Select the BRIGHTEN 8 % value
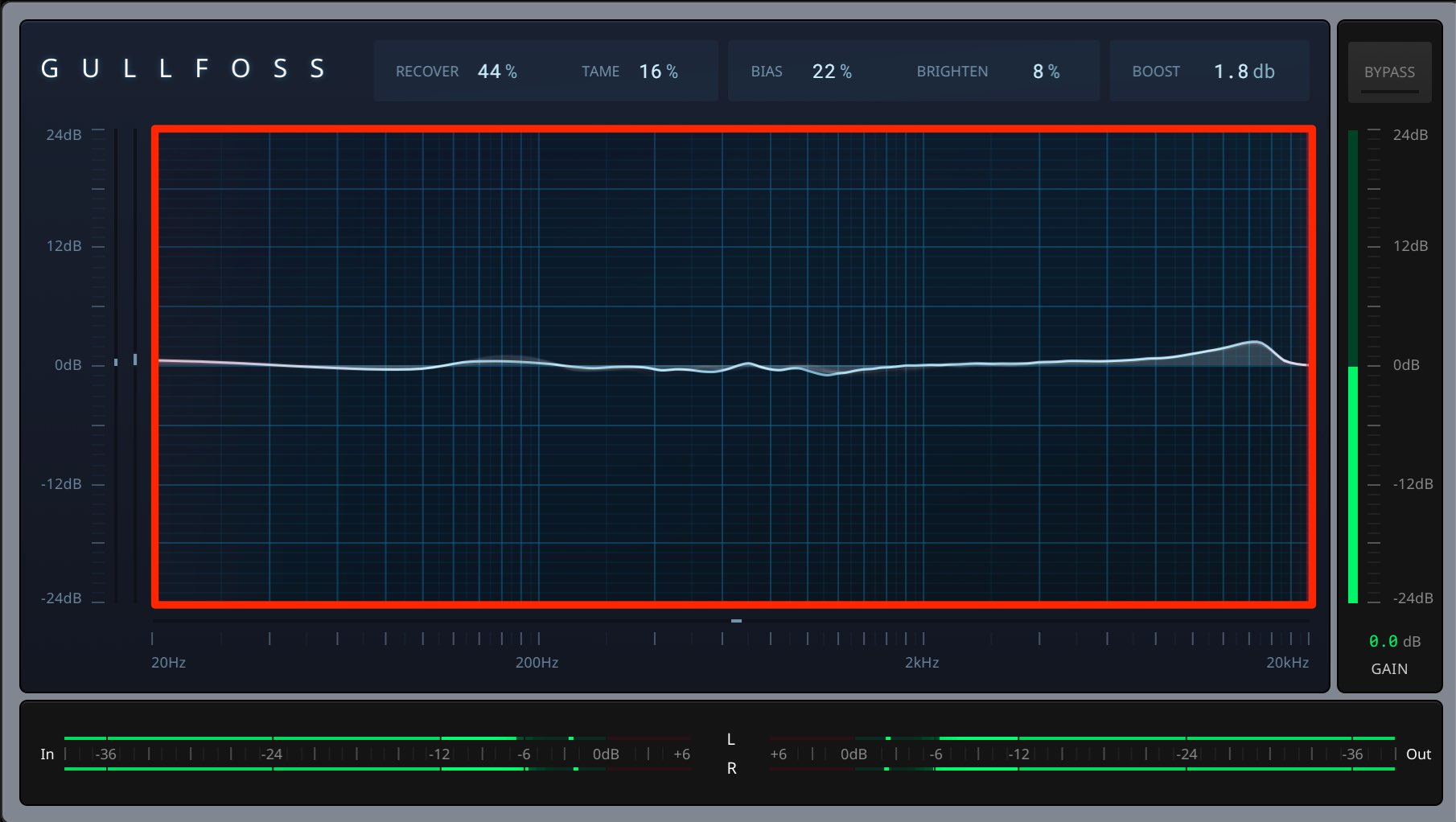The width and height of the screenshot is (1456, 822). click(x=1046, y=72)
